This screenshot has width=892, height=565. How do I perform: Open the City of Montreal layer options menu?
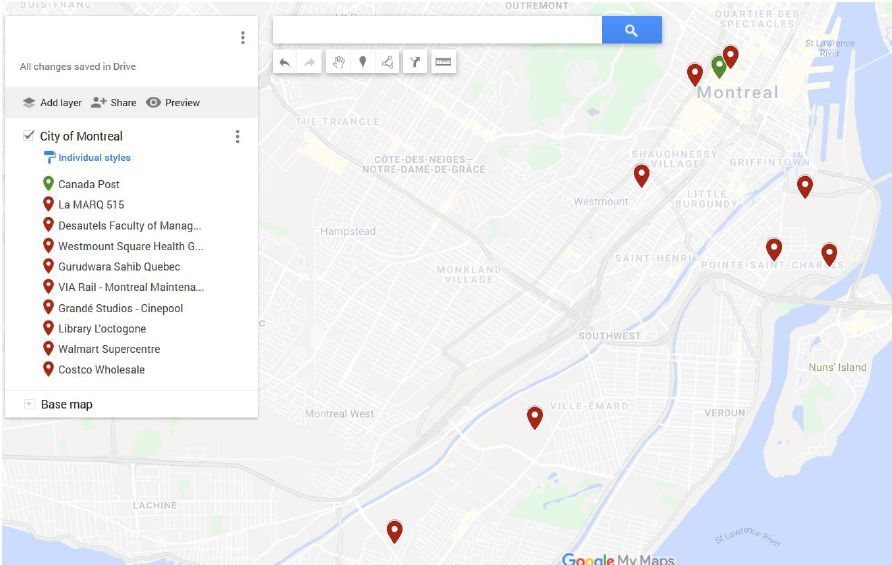click(x=237, y=137)
